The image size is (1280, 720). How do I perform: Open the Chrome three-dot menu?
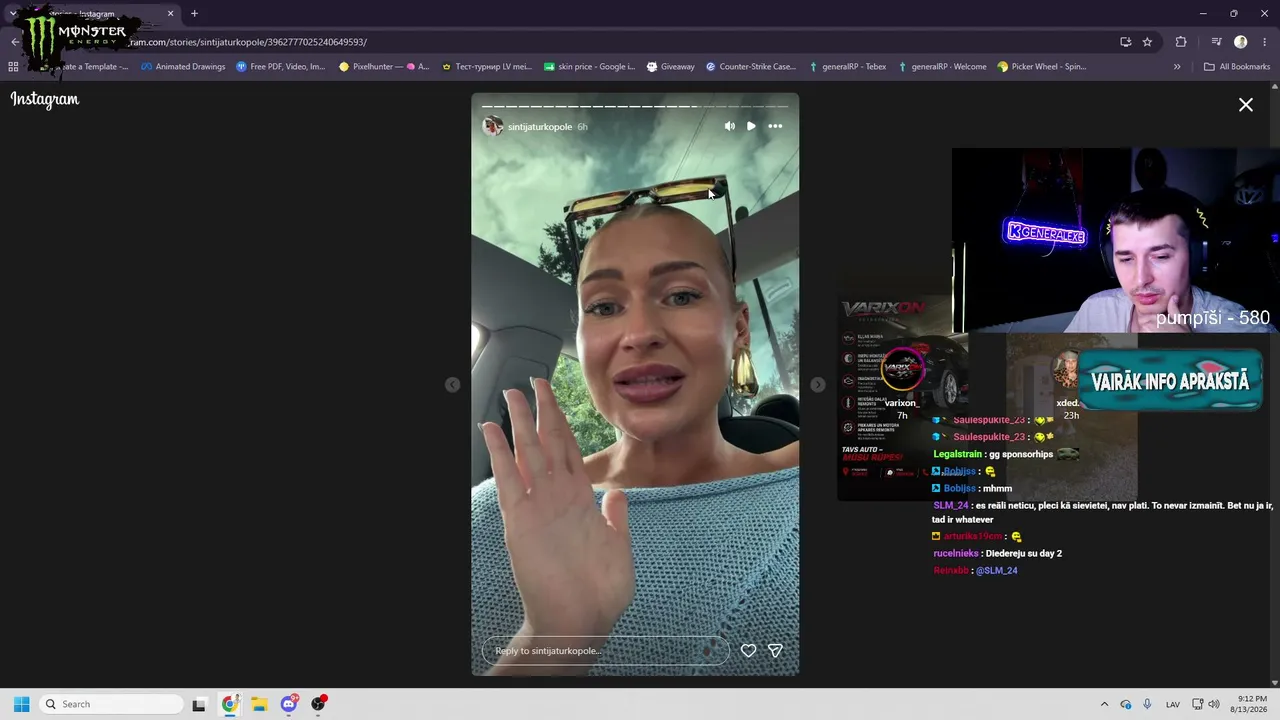(1265, 42)
